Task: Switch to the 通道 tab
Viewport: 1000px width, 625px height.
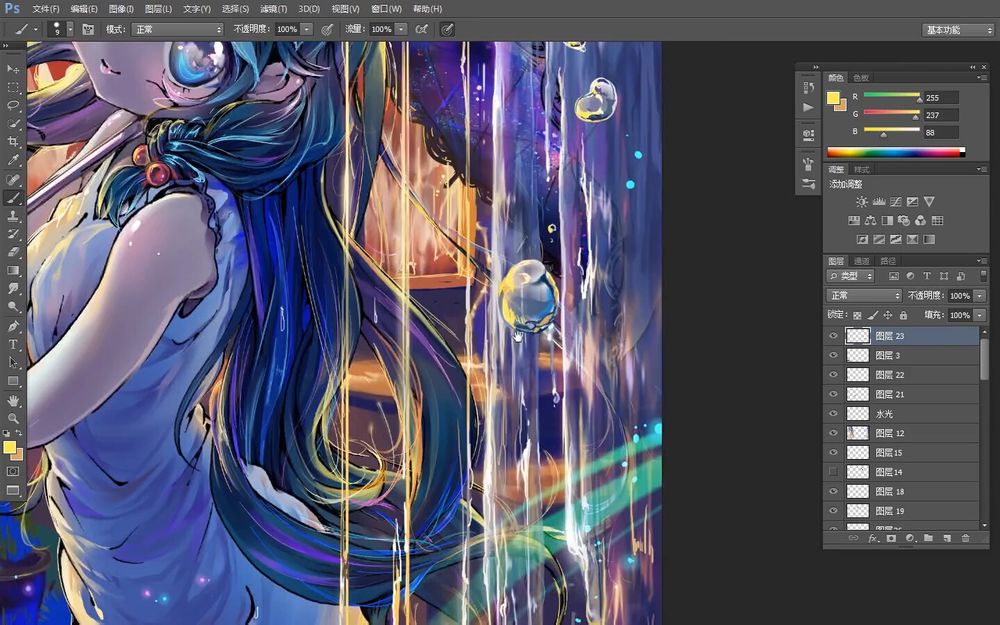Action: click(862, 261)
